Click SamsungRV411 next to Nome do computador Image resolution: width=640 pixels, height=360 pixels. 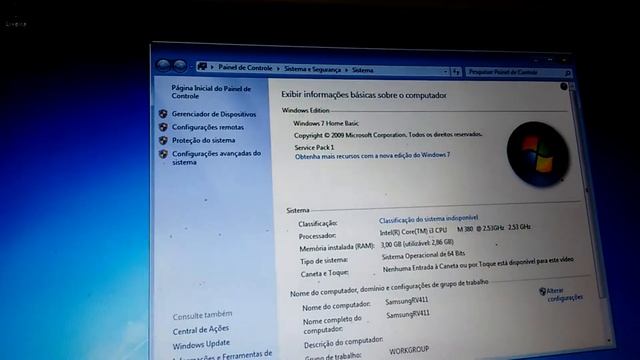(x=407, y=301)
